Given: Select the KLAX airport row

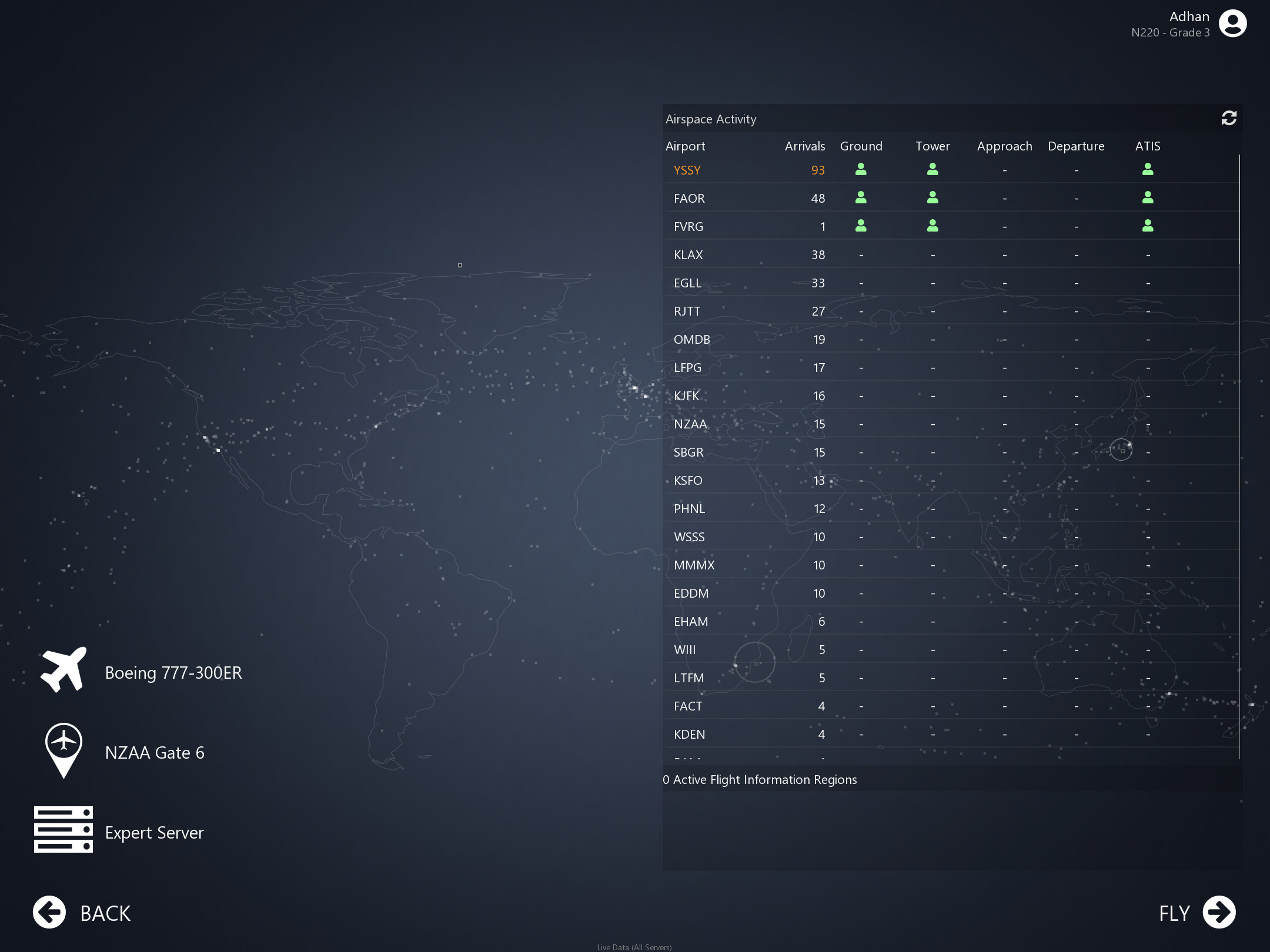Looking at the screenshot, I should [x=689, y=255].
